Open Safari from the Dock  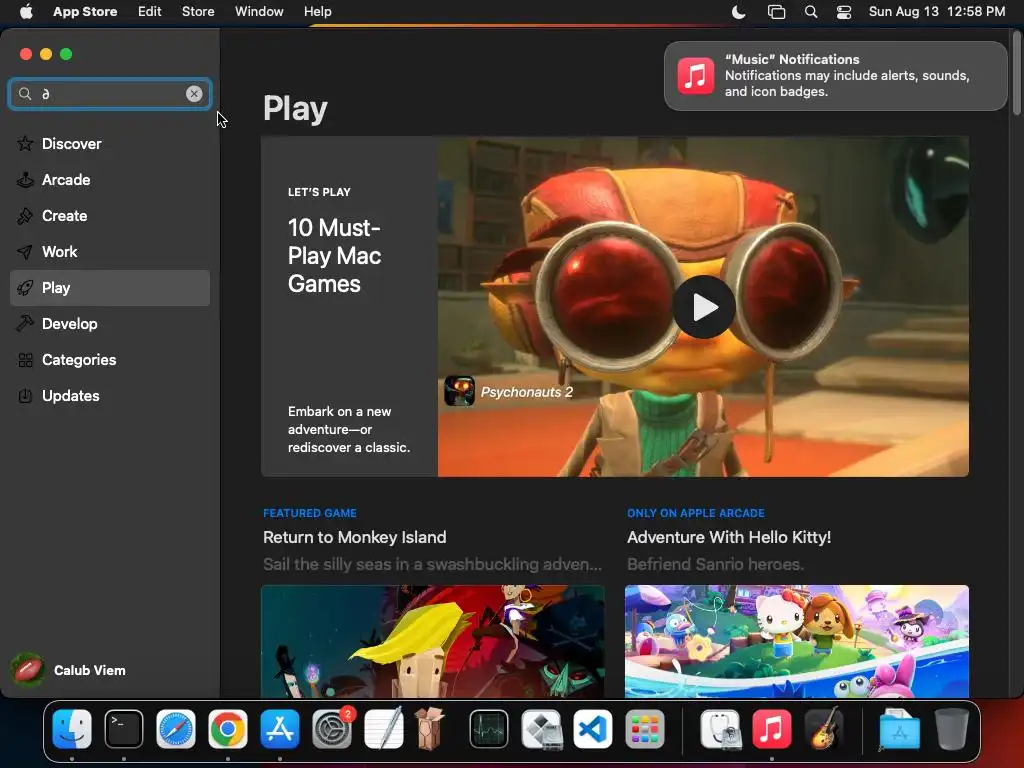[x=176, y=729]
